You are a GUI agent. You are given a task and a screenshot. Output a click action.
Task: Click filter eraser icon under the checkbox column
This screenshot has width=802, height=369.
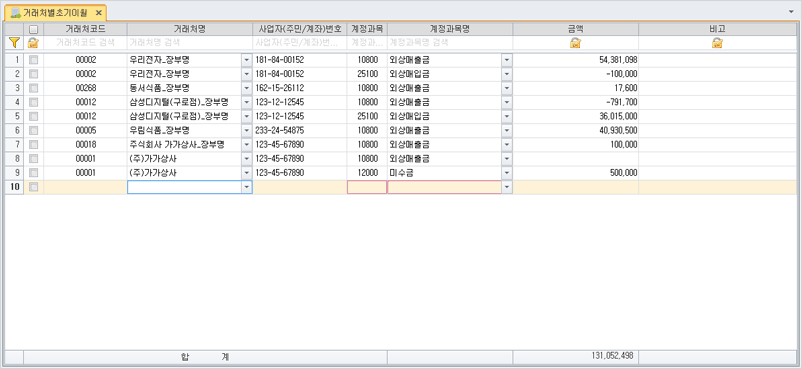pos(33,42)
